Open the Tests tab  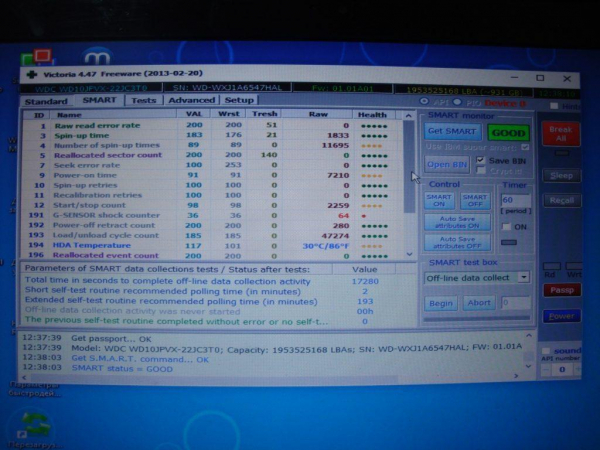point(143,100)
